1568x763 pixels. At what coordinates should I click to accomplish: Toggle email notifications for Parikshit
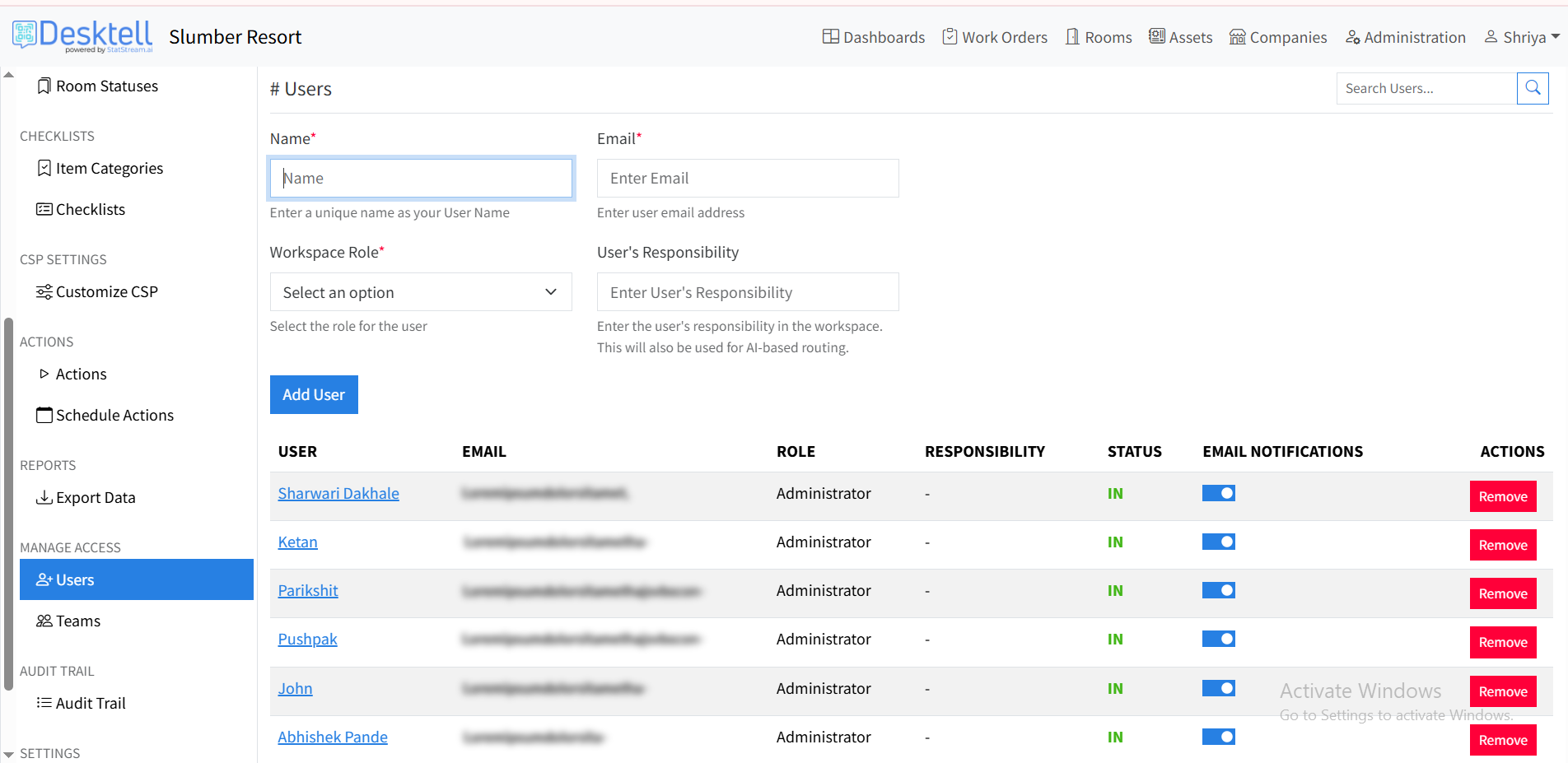(1218, 590)
